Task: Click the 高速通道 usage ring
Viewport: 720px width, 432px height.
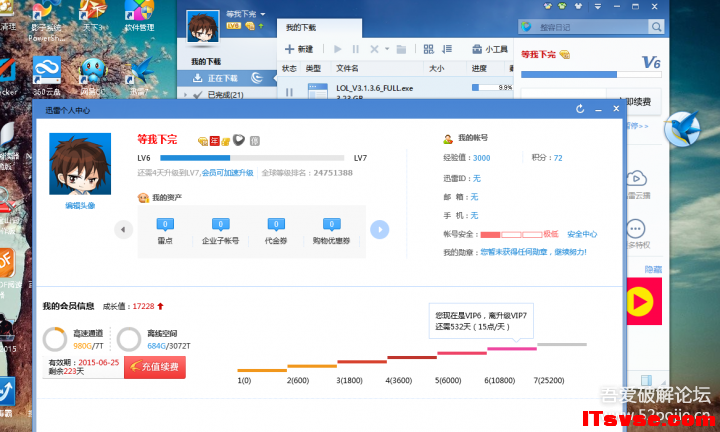Action: (55, 339)
